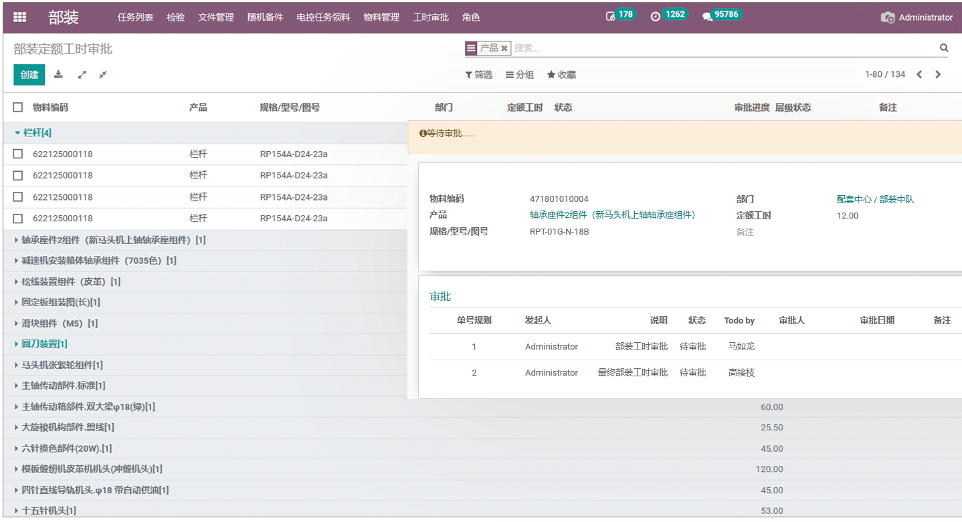Screen dimensions: 962x522
Task: Open the 文件管理 menu
Action: [x=215, y=17]
